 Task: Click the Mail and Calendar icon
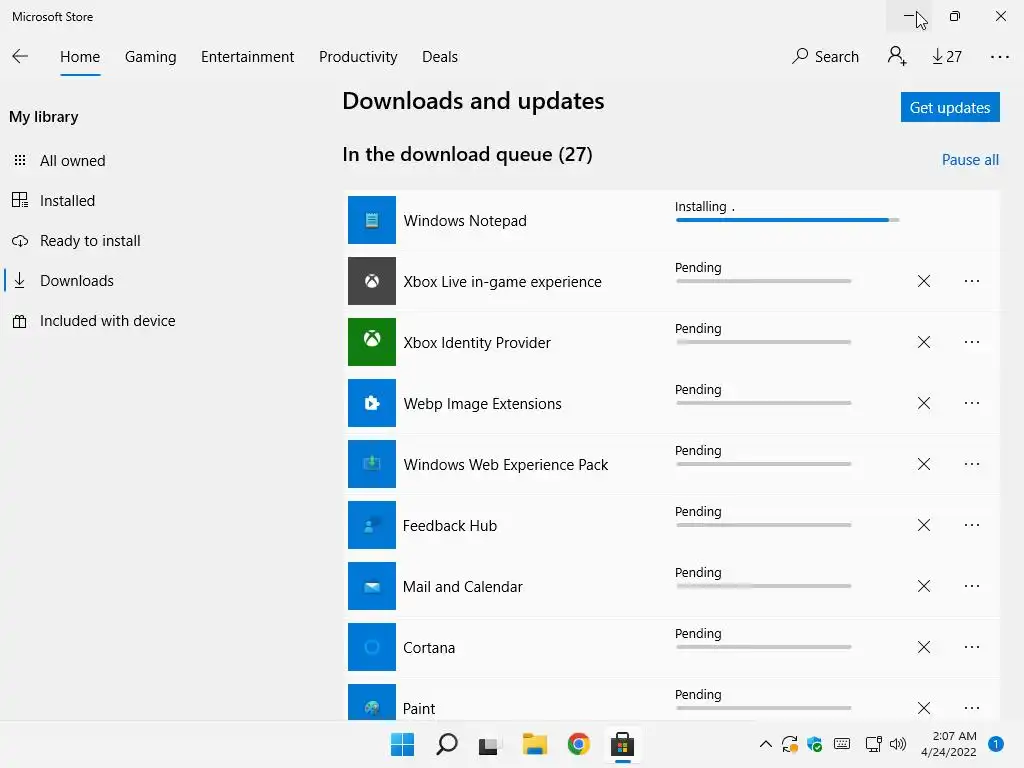(372, 586)
